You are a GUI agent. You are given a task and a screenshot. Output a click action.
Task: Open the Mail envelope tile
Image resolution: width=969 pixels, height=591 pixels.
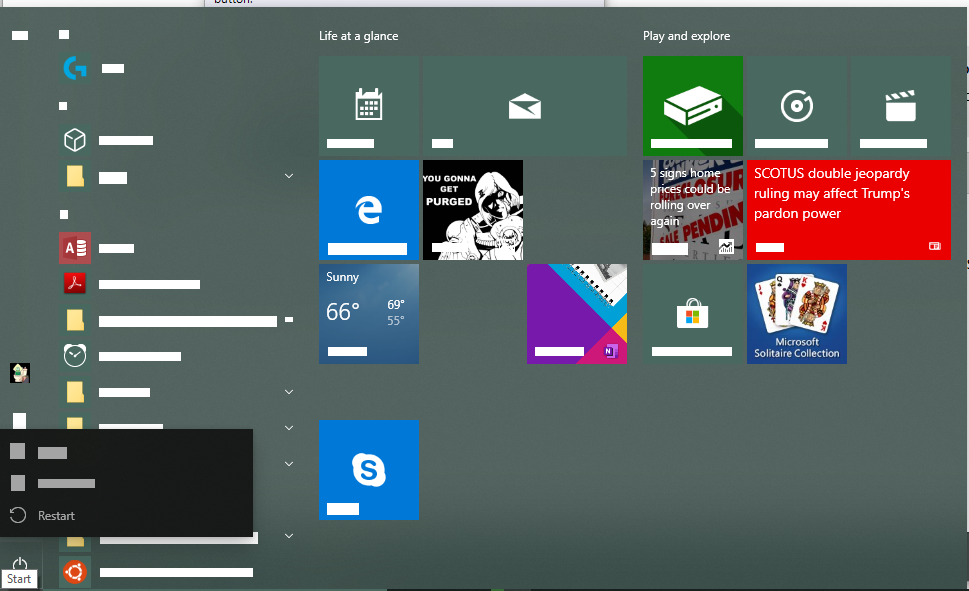click(525, 106)
